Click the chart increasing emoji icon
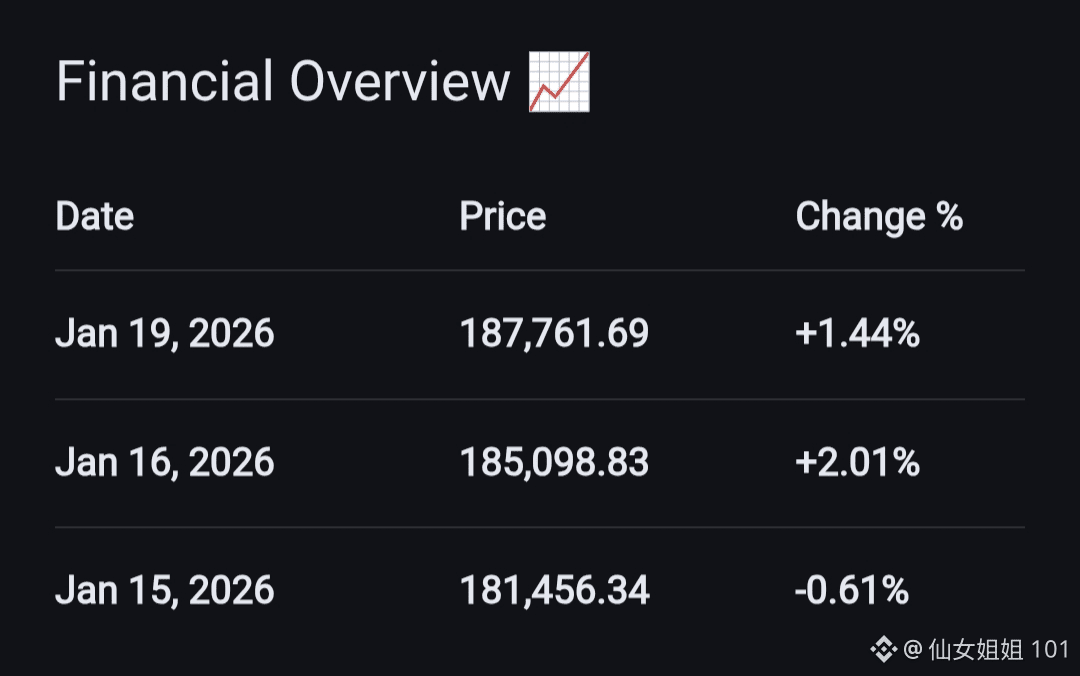Viewport: 1080px width, 676px height. point(559,82)
